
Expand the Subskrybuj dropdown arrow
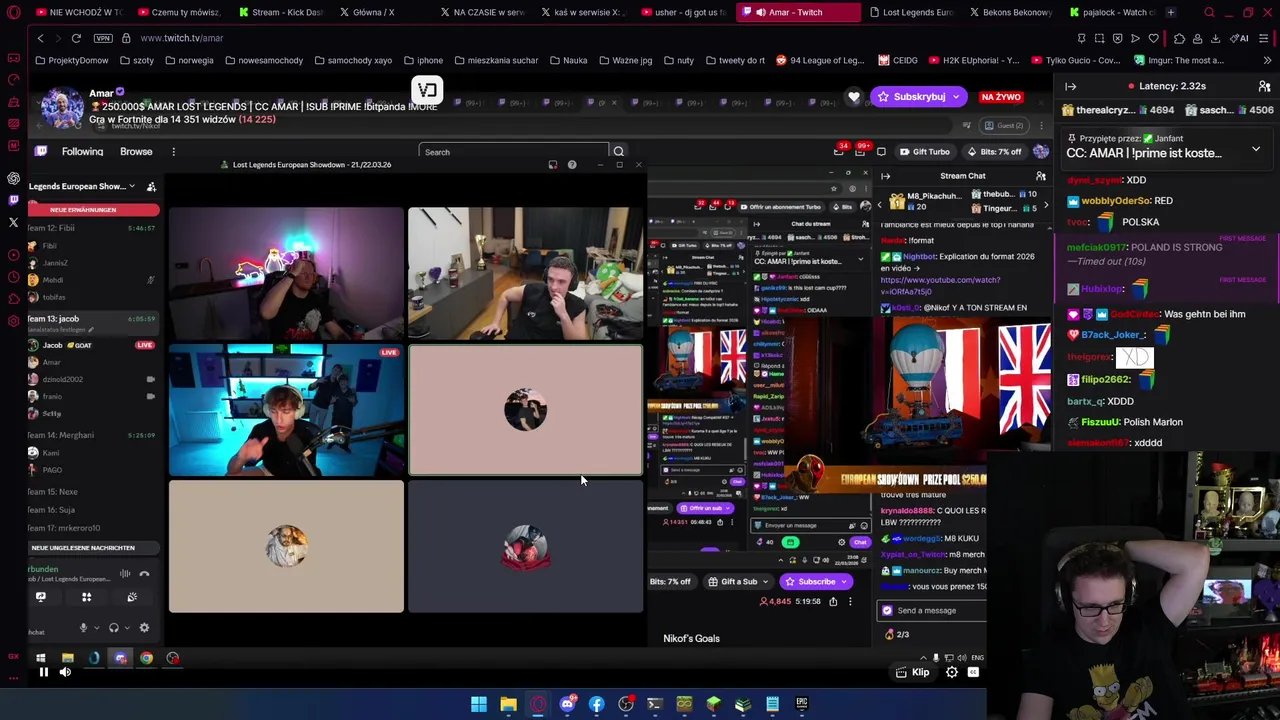click(957, 97)
